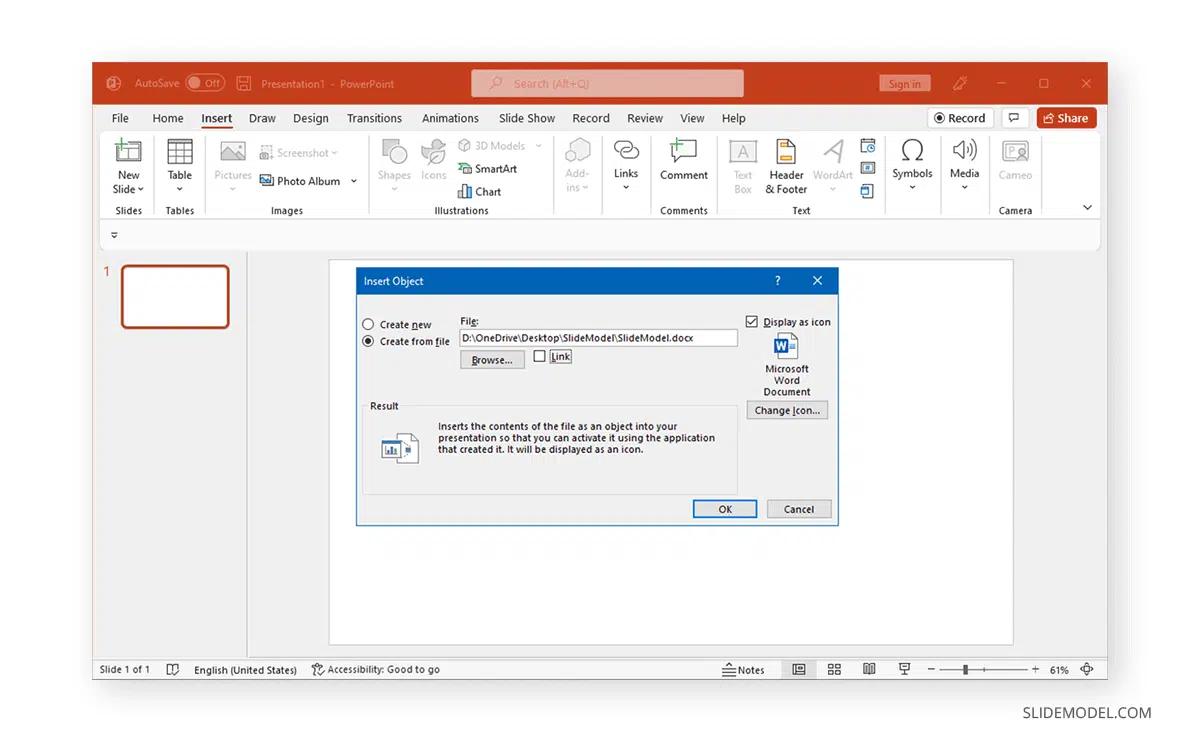
Task: Select Create from file radio button
Action: pos(368,341)
